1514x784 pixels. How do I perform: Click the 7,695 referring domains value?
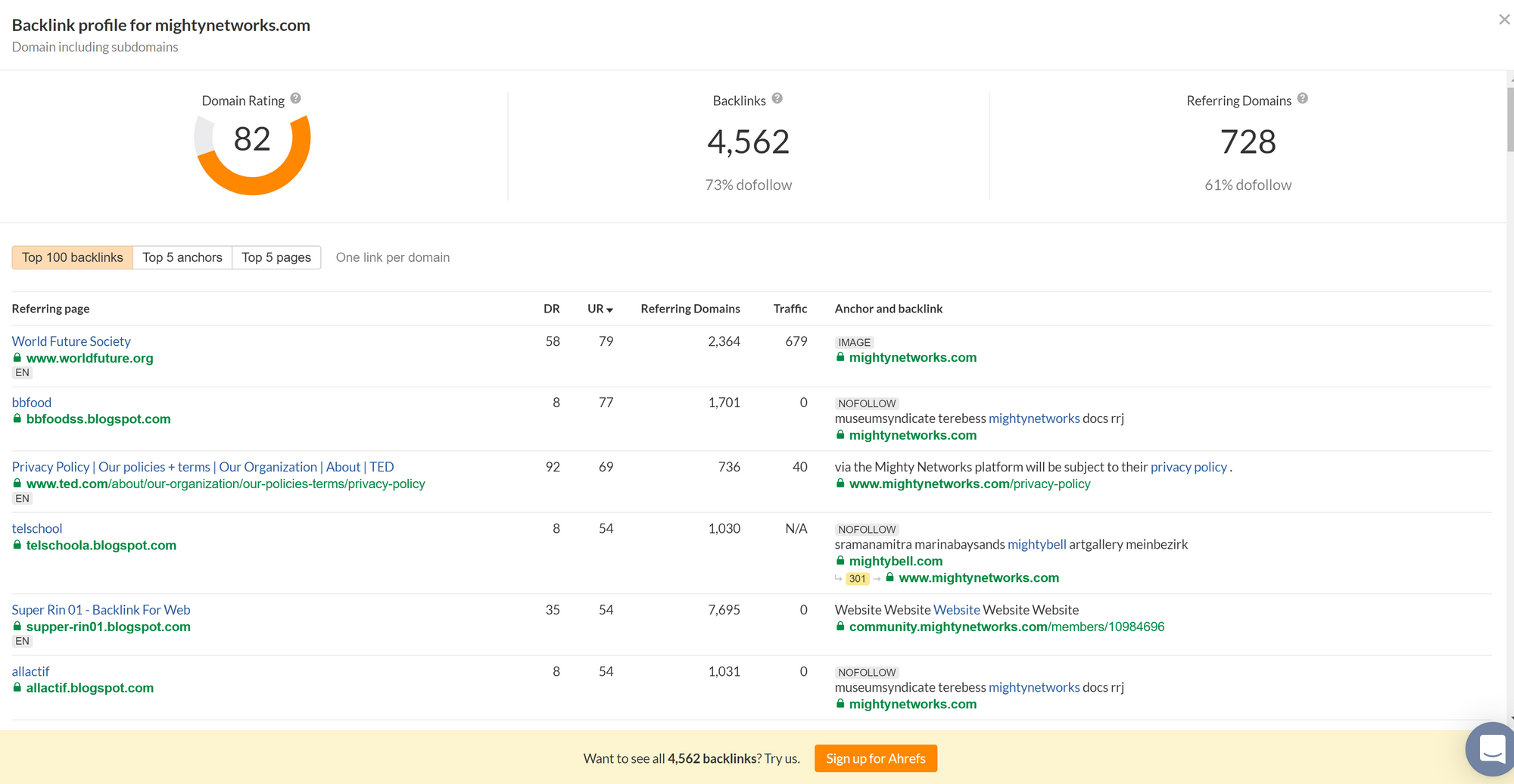click(x=724, y=610)
